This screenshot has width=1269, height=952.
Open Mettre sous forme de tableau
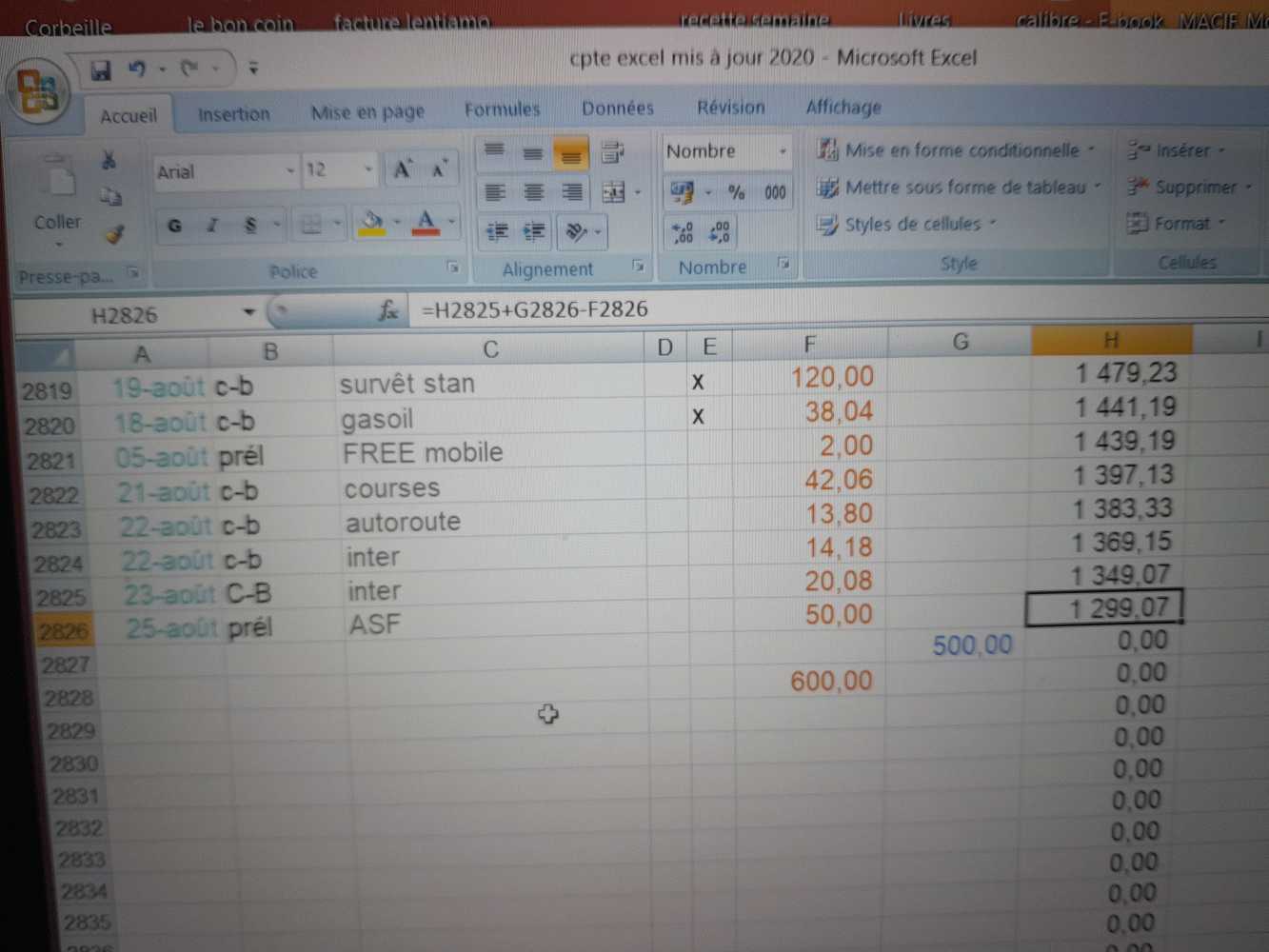pyautogui.click(x=960, y=188)
